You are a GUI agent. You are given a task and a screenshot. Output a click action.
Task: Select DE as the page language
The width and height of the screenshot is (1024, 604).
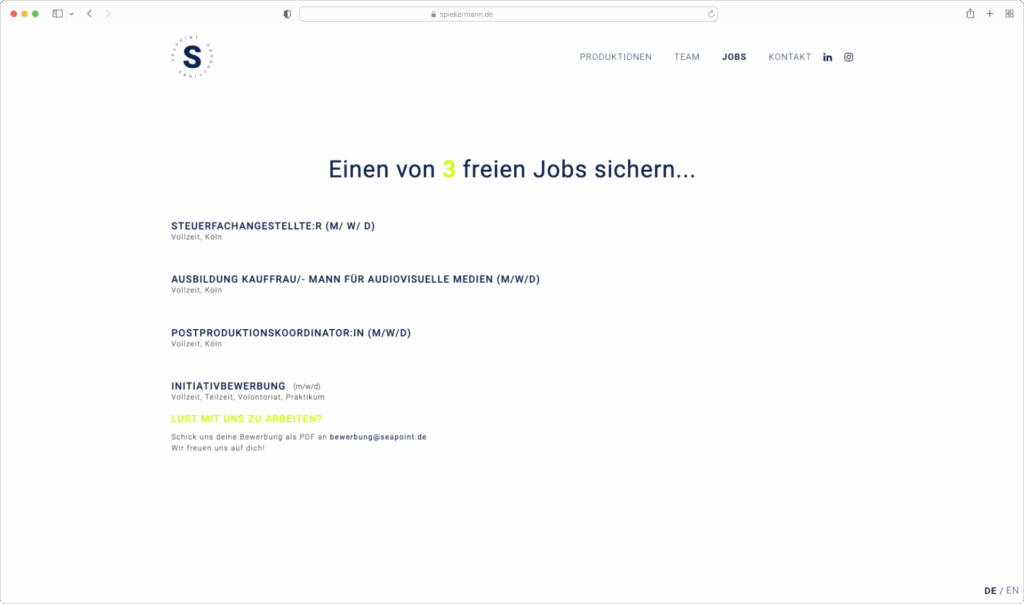click(988, 590)
